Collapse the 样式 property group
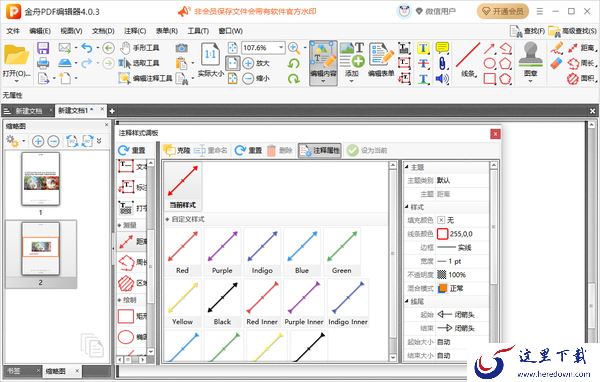The width and height of the screenshot is (600, 382). click(407, 207)
